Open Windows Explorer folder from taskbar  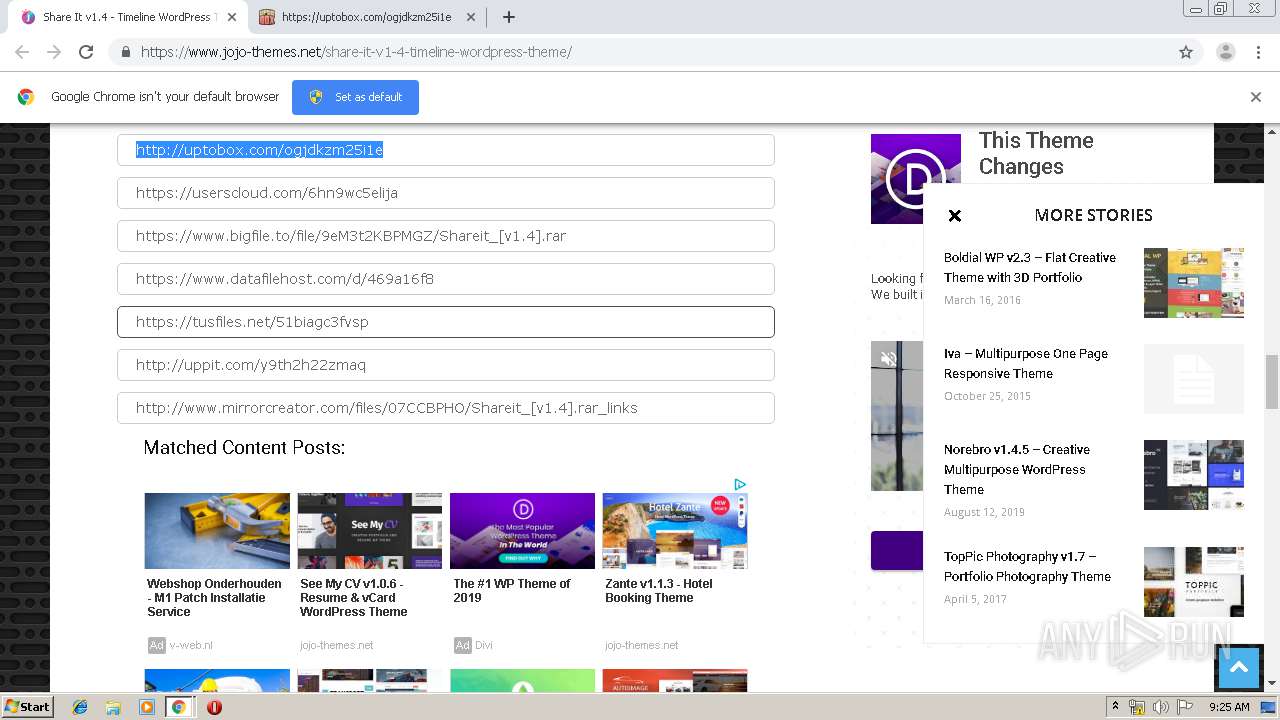click(x=113, y=707)
